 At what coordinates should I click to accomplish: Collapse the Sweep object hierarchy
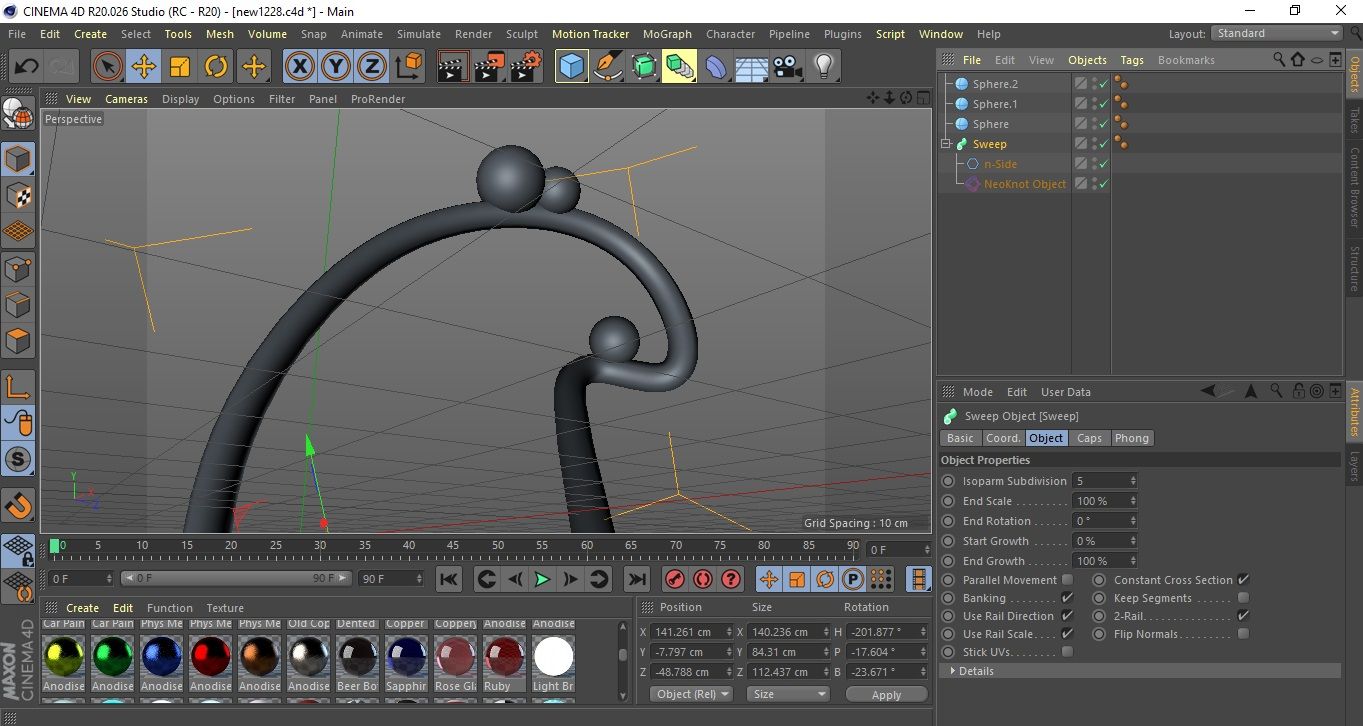coord(945,144)
